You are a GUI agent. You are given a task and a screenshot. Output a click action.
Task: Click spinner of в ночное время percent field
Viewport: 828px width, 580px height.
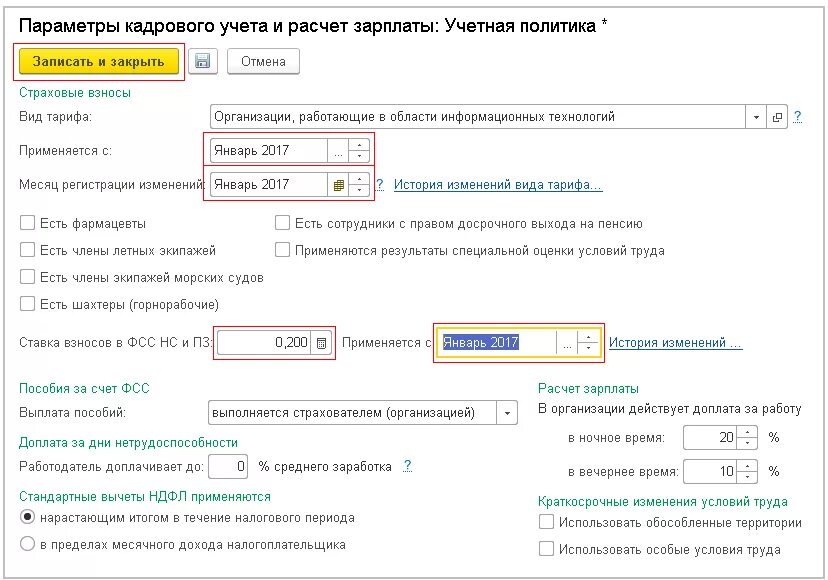tap(747, 437)
